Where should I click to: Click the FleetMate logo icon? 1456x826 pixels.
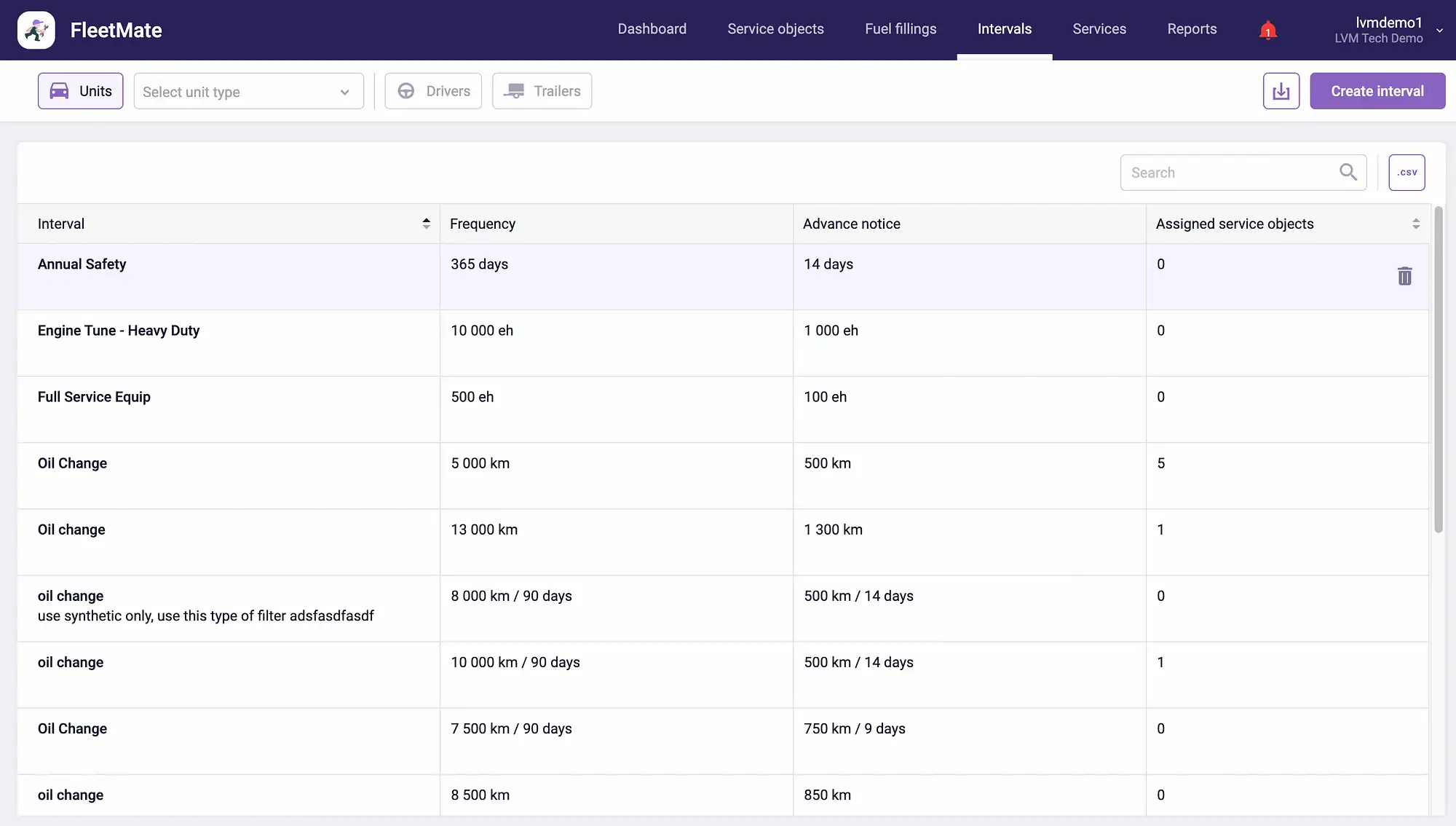click(x=36, y=30)
